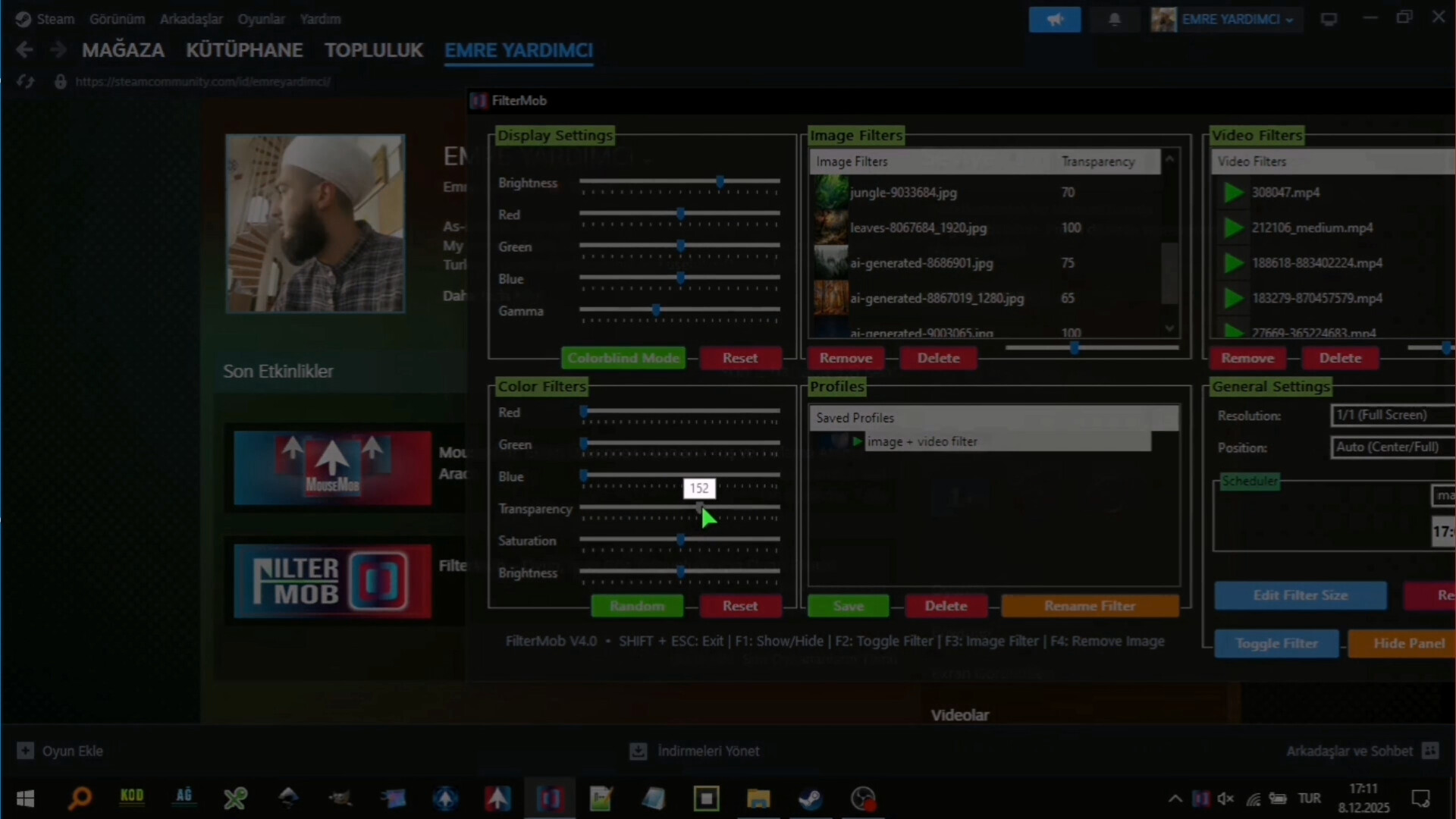Click the Steam announcements megaphone icon
This screenshot has height=819, width=1456.
point(1054,20)
